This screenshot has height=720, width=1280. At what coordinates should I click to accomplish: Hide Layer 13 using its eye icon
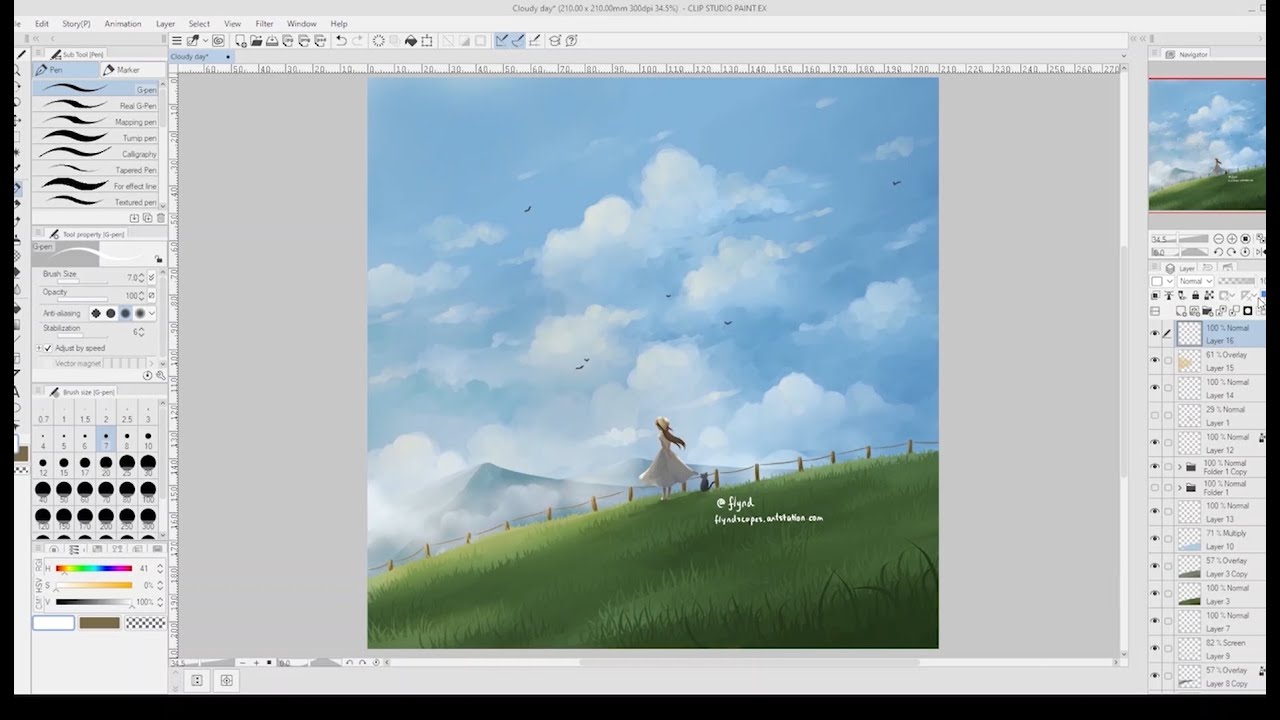[x=1155, y=511]
